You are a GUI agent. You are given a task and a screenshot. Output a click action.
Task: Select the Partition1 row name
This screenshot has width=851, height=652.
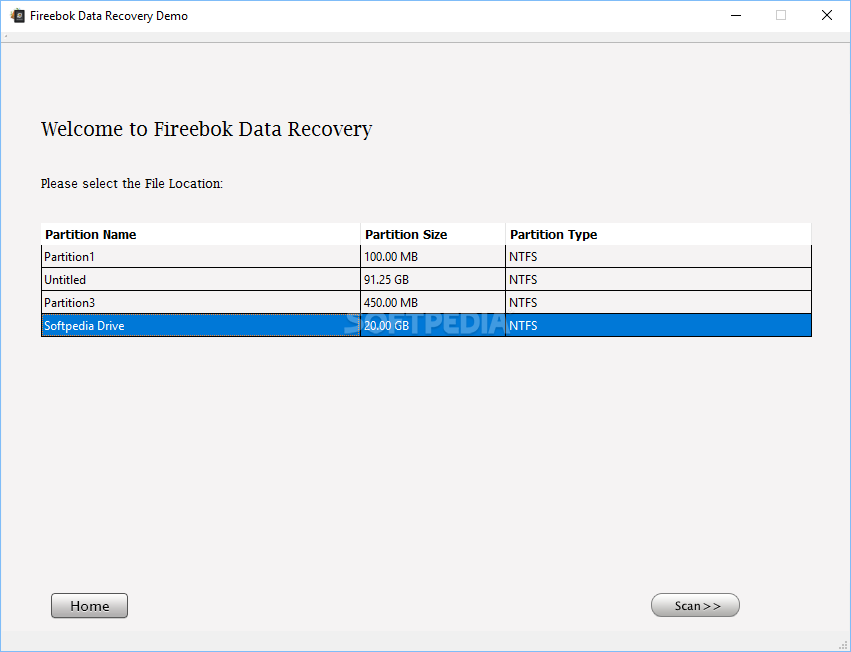pyautogui.click(x=201, y=256)
